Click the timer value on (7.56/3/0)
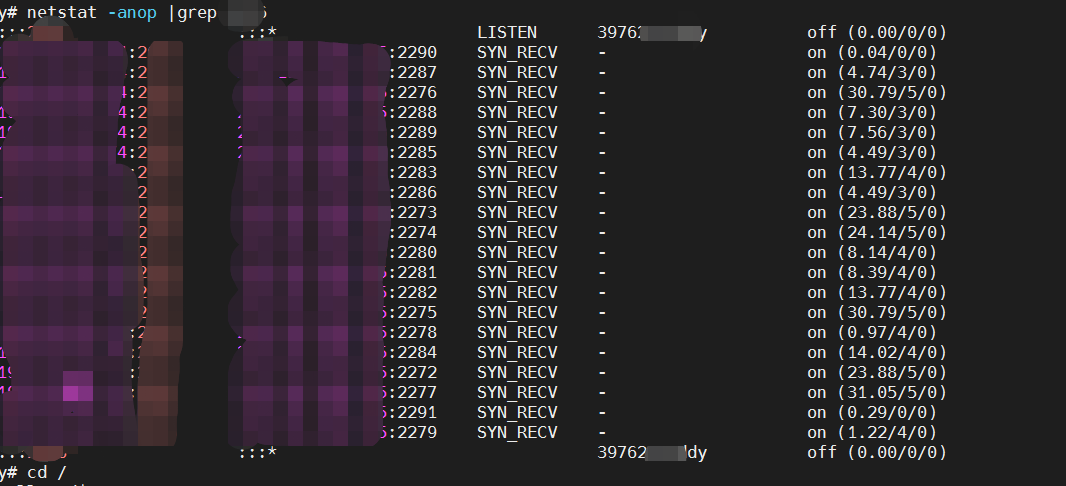The width and height of the screenshot is (1066, 486). [x=872, y=132]
